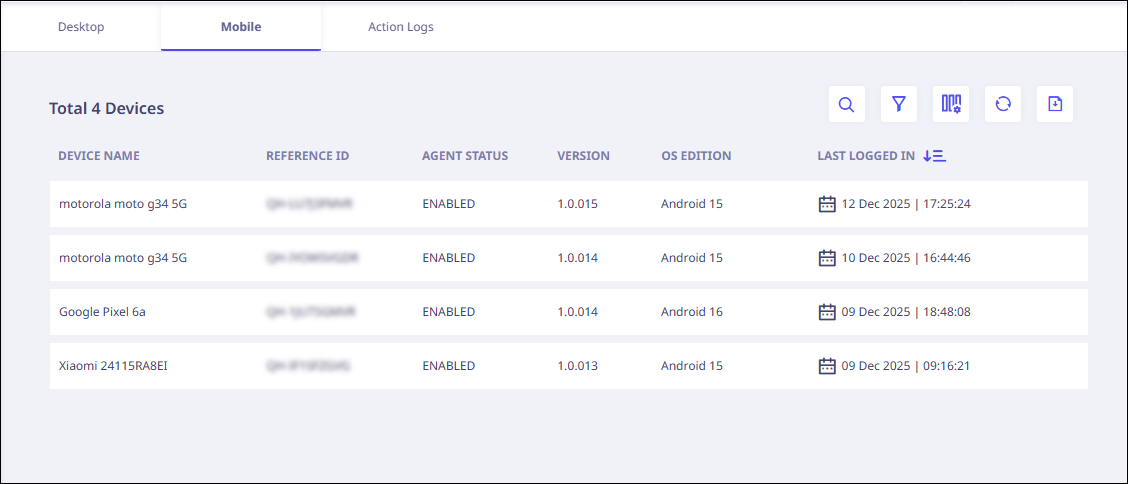Click the Reference ID column header
1128x484 pixels.
[x=307, y=156]
